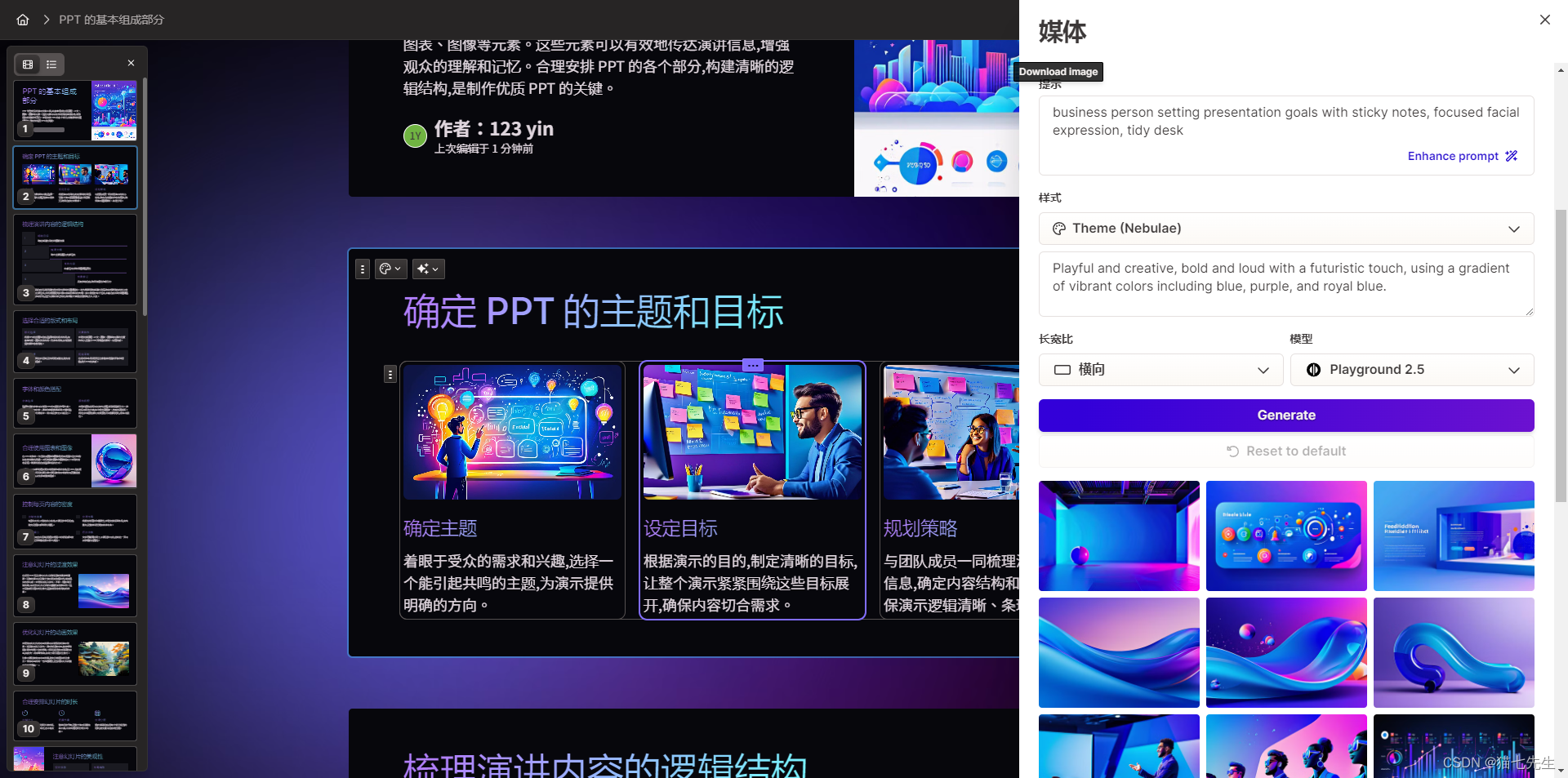Switch sidebar to list outline view
This screenshot has height=778, width=1568.
tap(51, 64)
